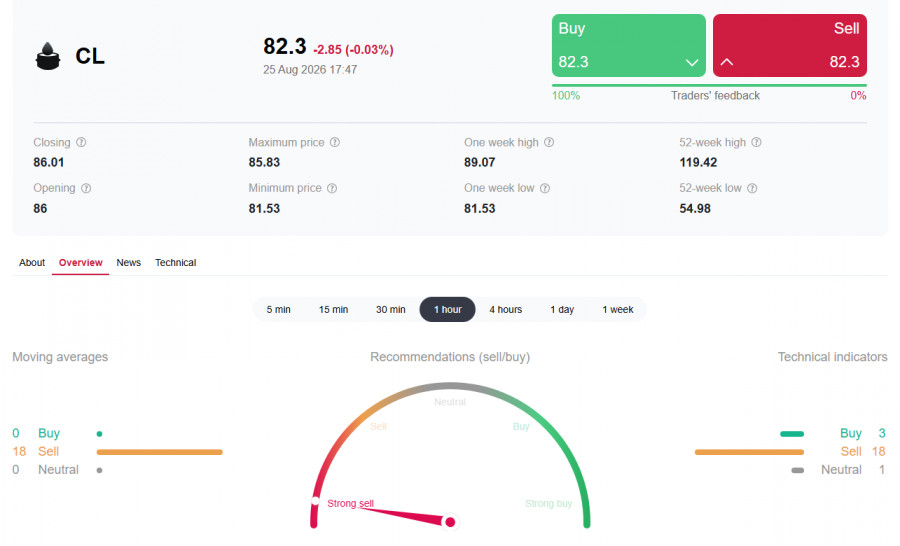Select the 15 min timeframe

(x=333, y=309)
